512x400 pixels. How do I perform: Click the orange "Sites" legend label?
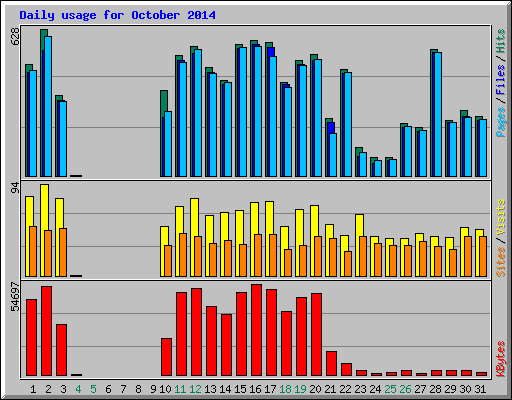click(x=501, y=262)
